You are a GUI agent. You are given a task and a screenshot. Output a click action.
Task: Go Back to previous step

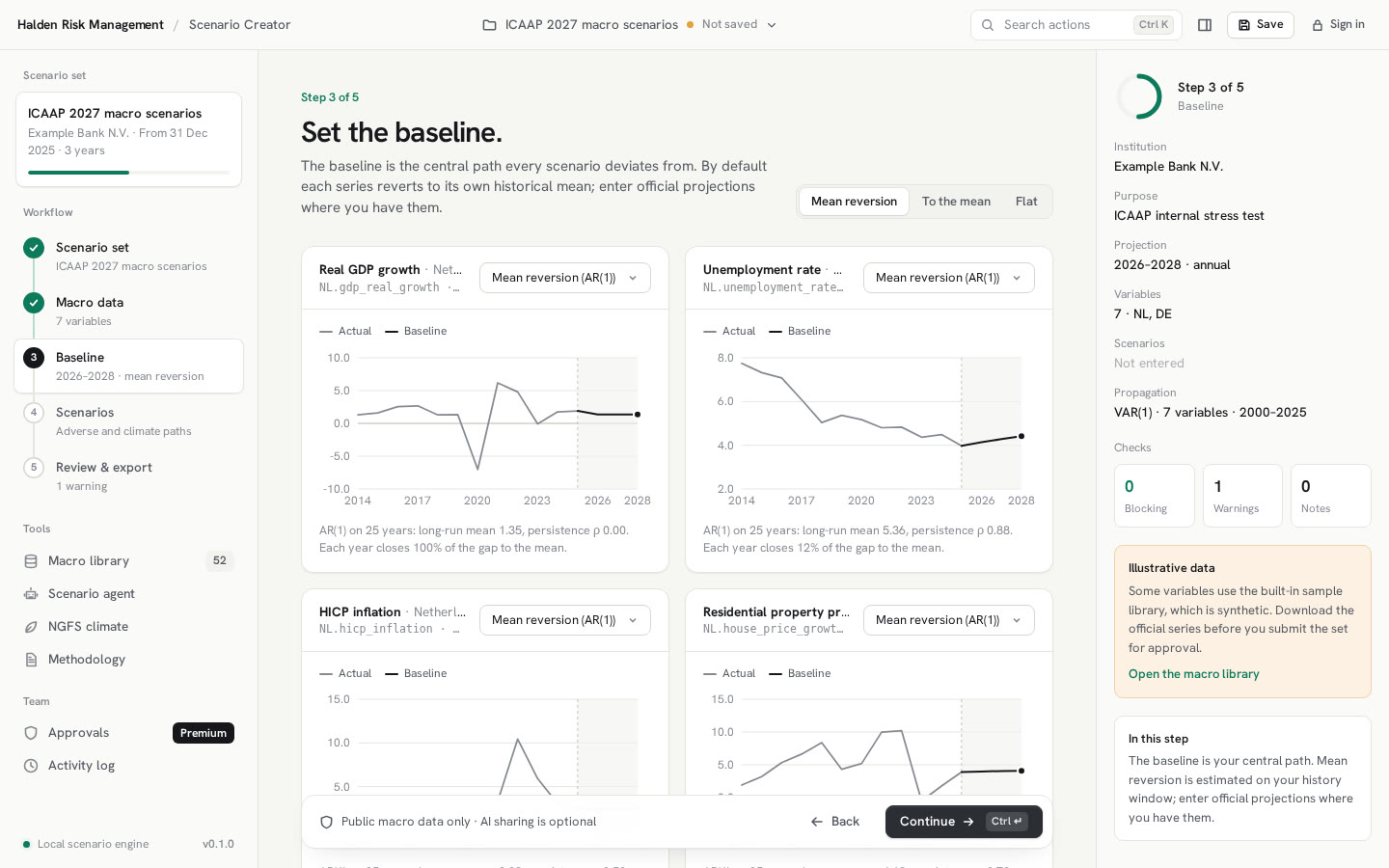[x=835, y=822]
